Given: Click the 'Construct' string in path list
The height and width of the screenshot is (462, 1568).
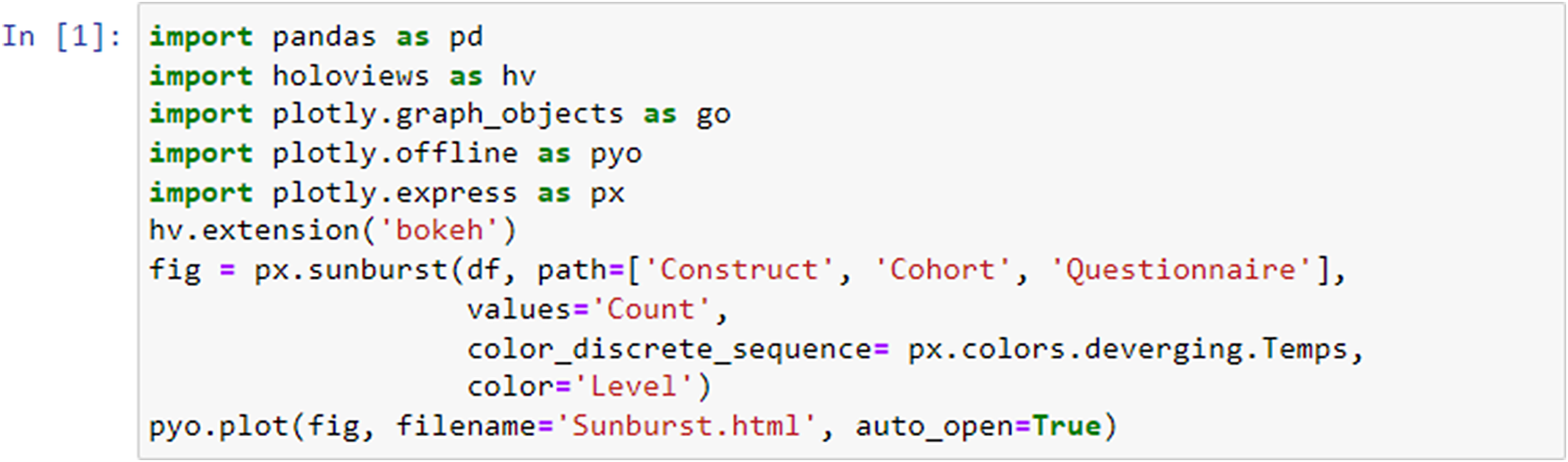Looking at the screenshot, I should point(739,271).
